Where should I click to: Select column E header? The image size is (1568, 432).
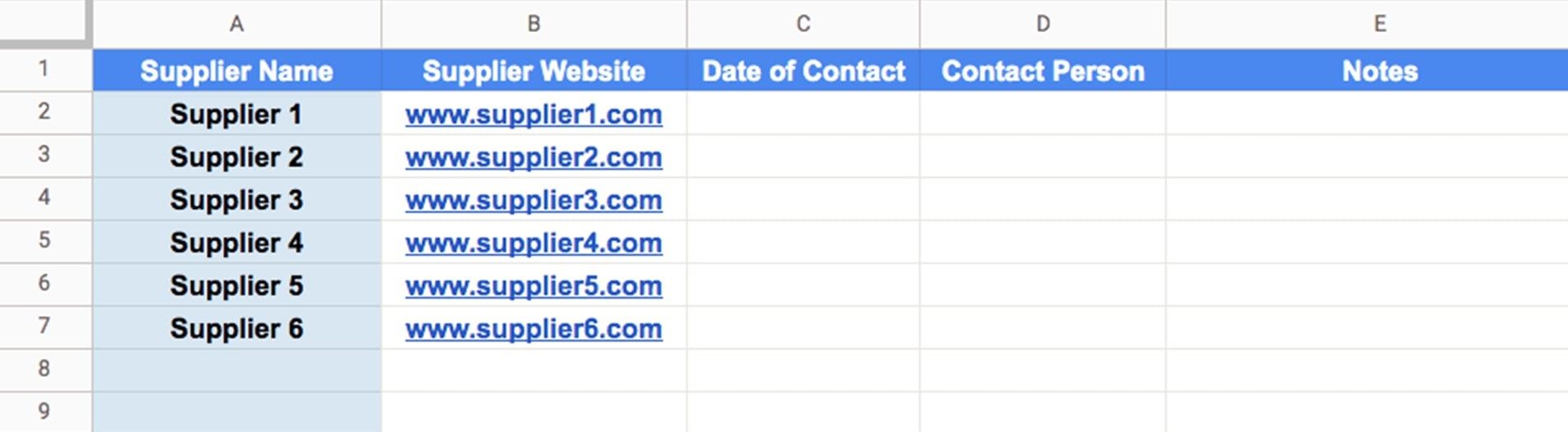[x=1367, y=24]
